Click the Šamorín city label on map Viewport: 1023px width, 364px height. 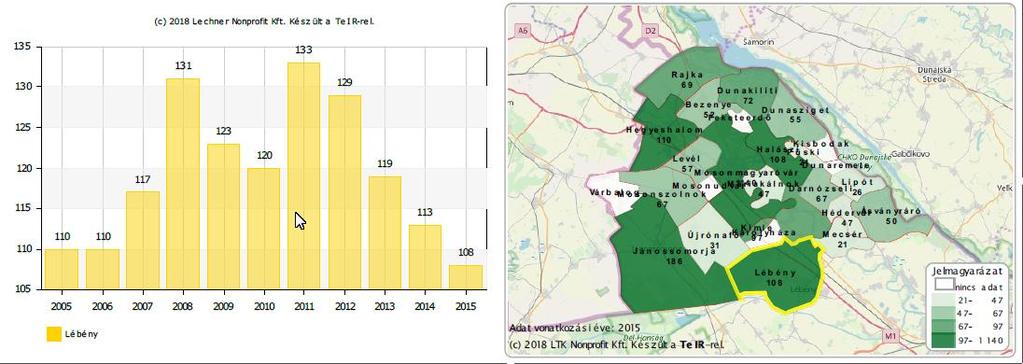tap(759, 41)
